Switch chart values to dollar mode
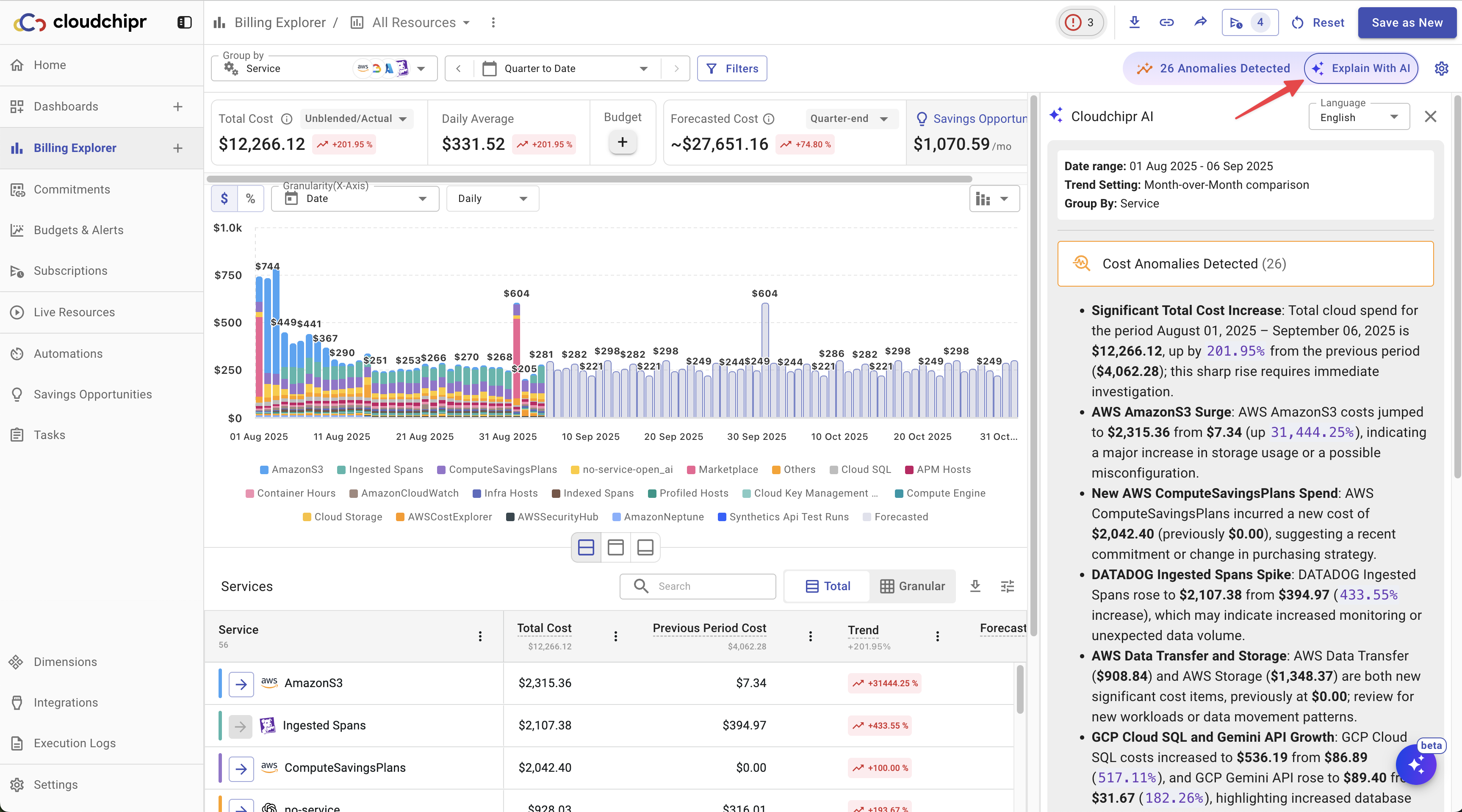Image resolution: width=1462 pixels, height=812 pixels. click(224, 199)
